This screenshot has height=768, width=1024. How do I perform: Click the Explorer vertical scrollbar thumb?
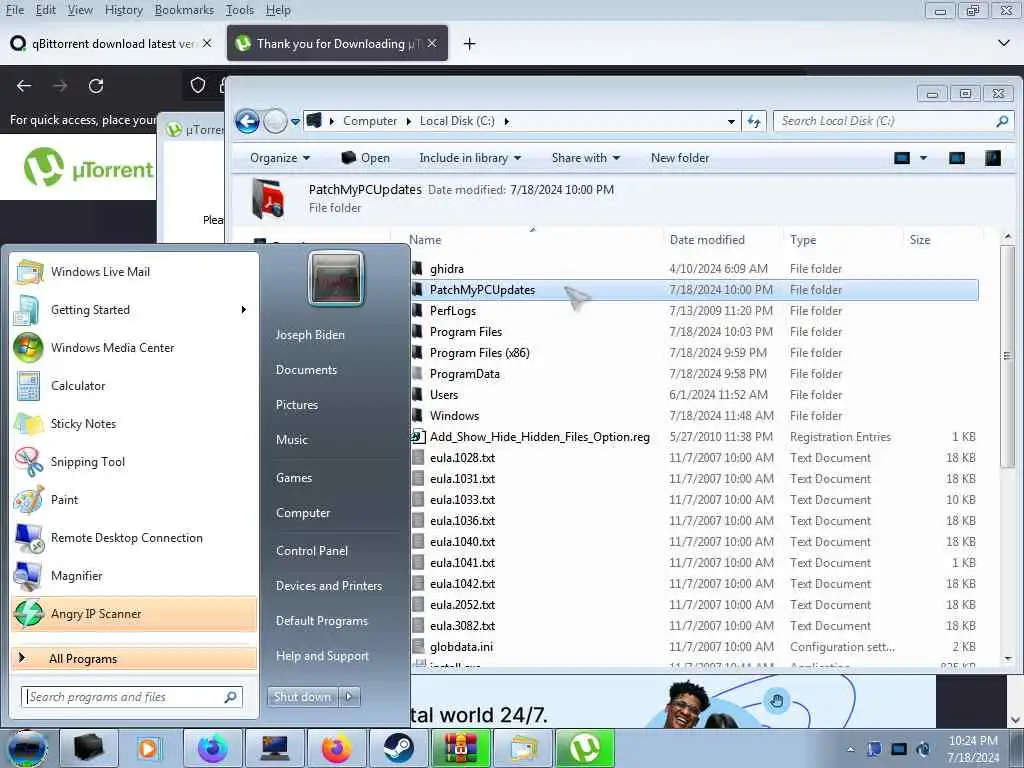1007,356
